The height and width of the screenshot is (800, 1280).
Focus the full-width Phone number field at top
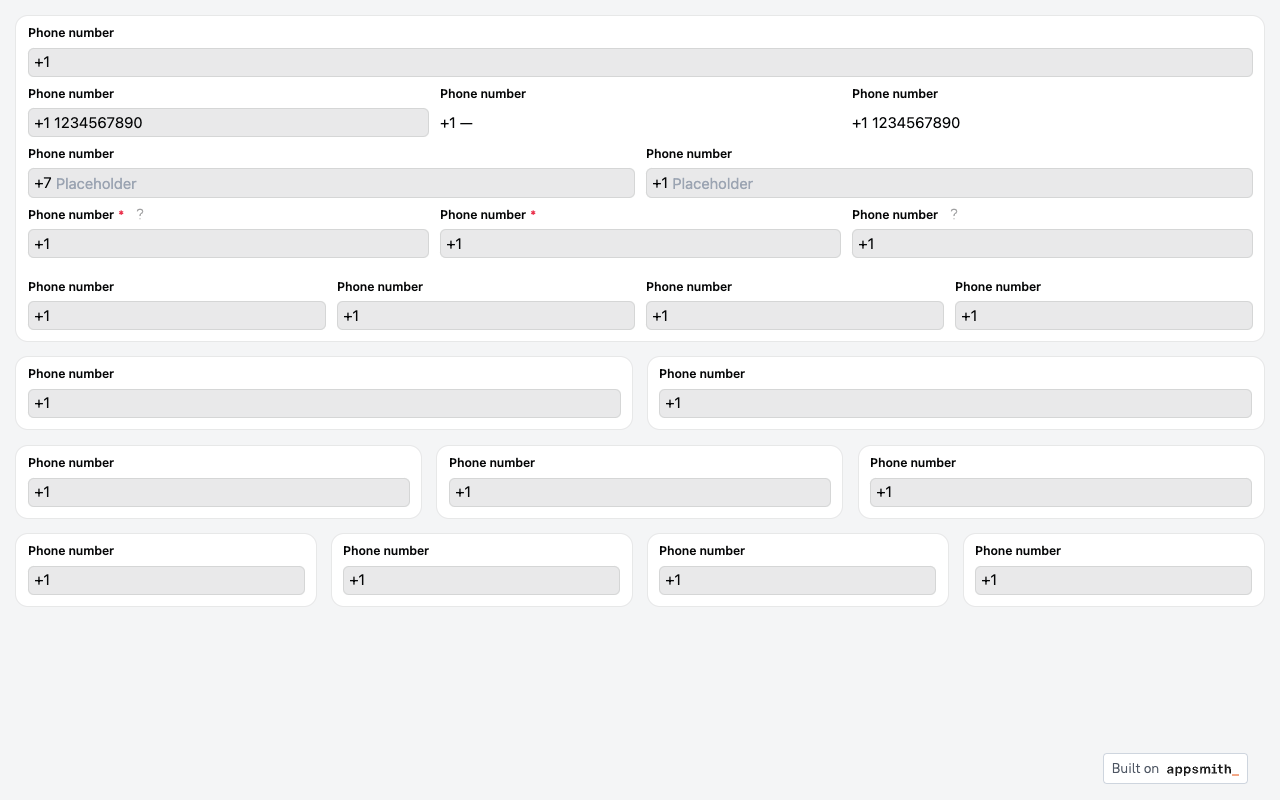pos(640,62)
